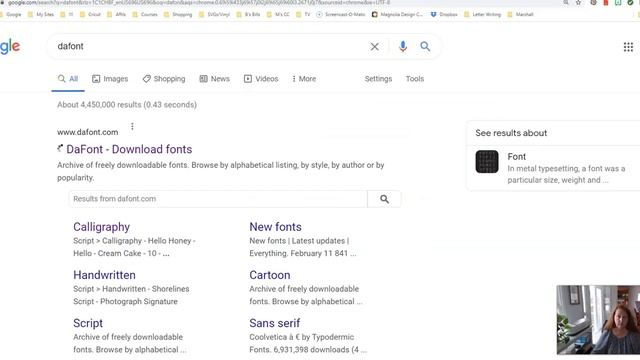
Task: Open the Handwritten sitelink
Action: (x=104, y=275)
